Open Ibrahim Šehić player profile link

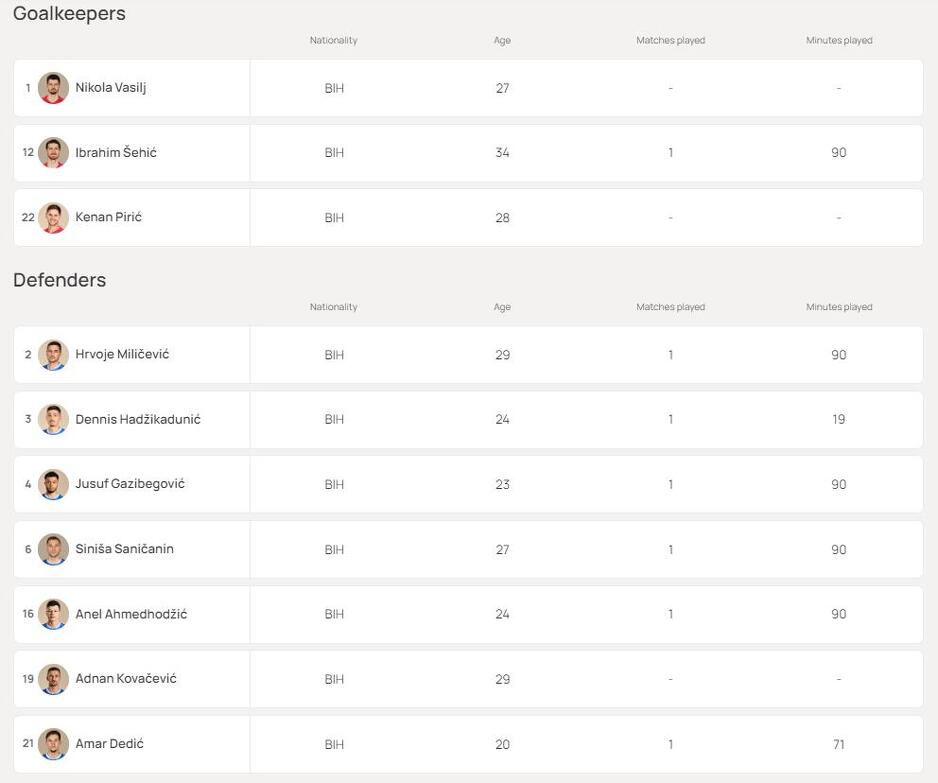click(116, 153)
